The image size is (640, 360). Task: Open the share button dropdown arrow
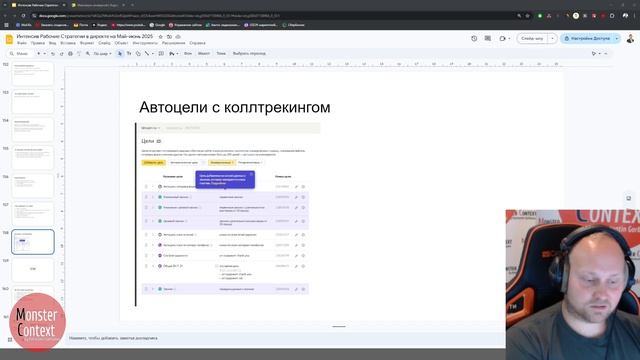click(x=617, y=38)
